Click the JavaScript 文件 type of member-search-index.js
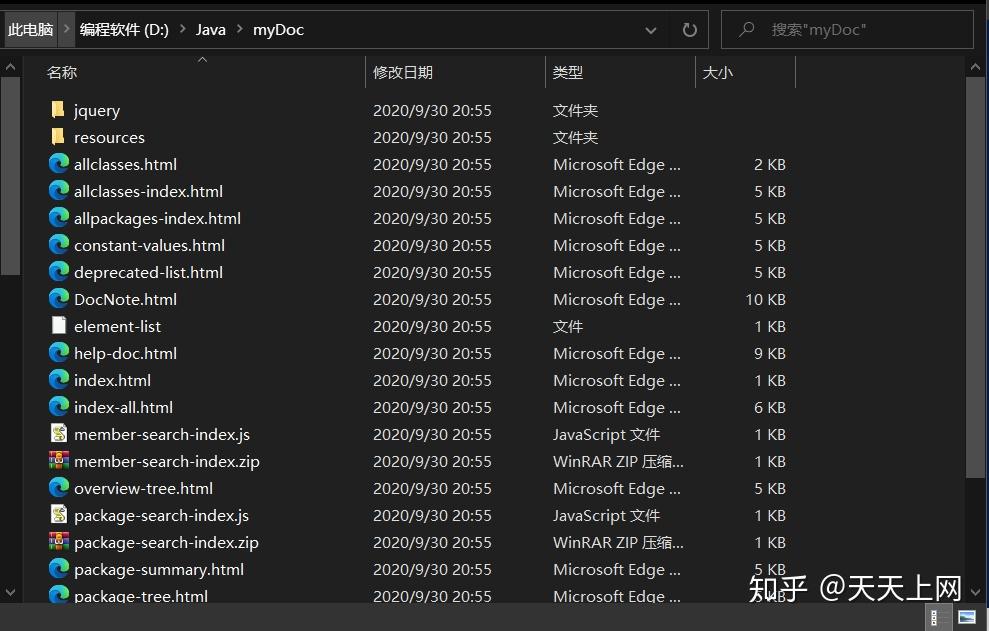 click(607, 435)
